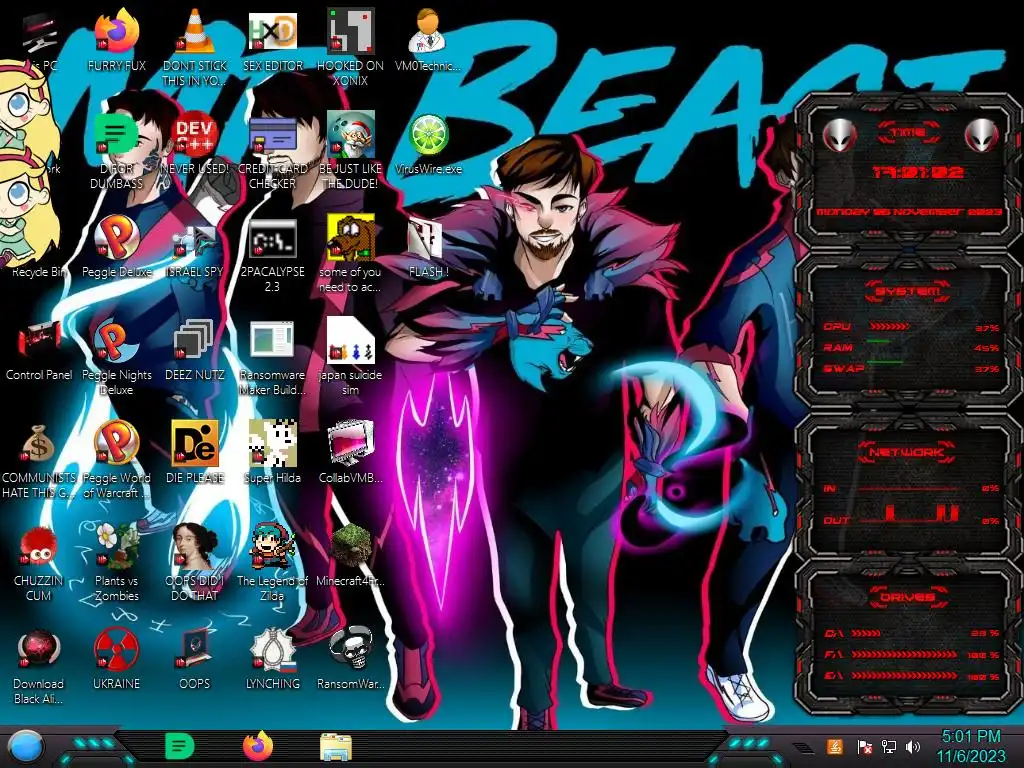Launch the SEX EDITOR hex editor shortcut
This screenshot has width=1024, height=768.
point(272,31)
